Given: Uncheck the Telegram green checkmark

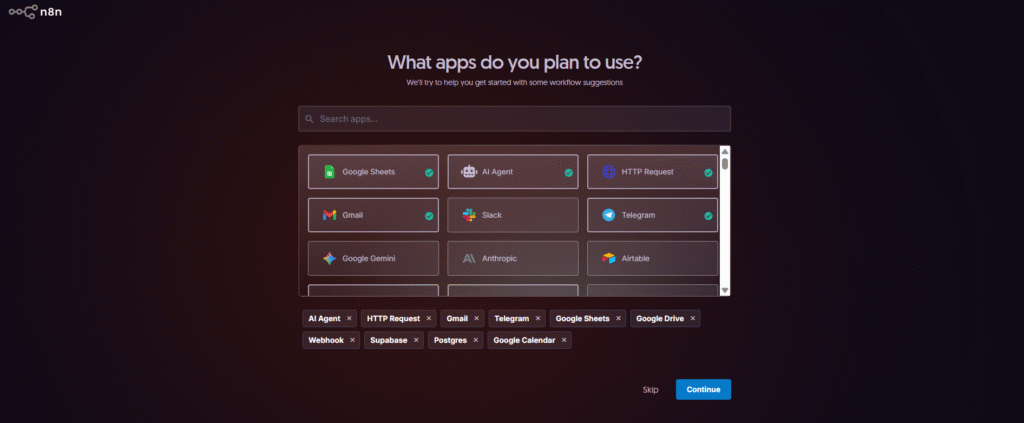Looking at the screenshot, I should 708,215.
